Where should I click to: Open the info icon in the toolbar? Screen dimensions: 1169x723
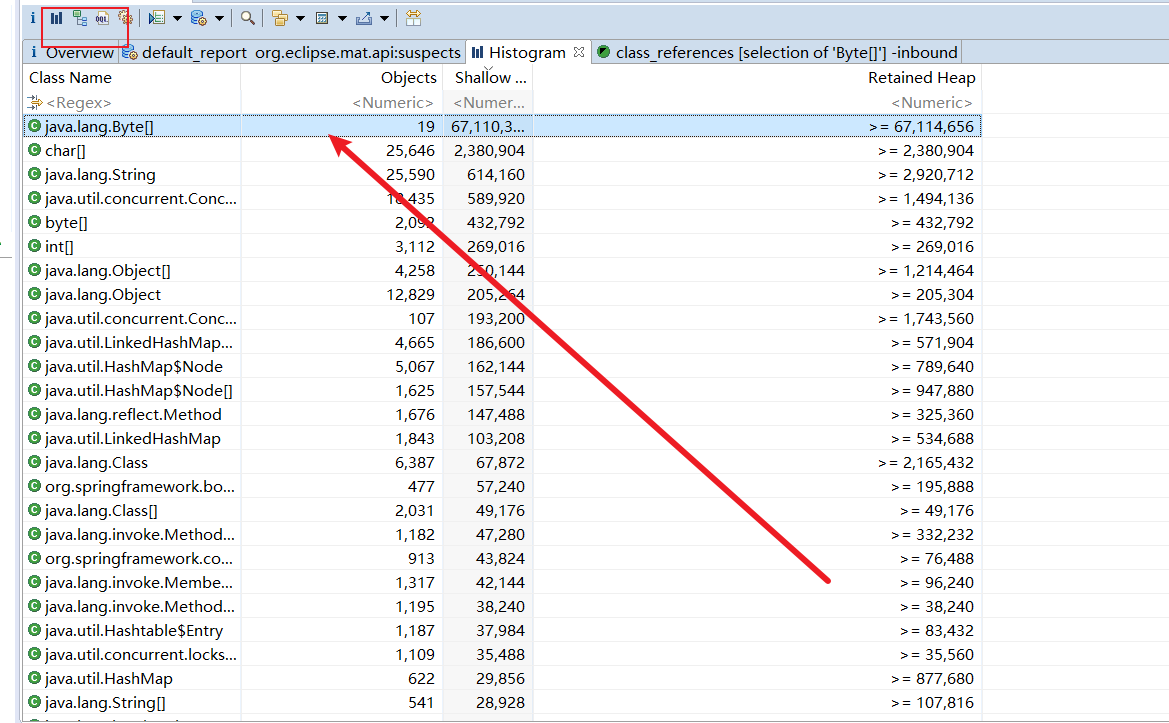point(33,18)
